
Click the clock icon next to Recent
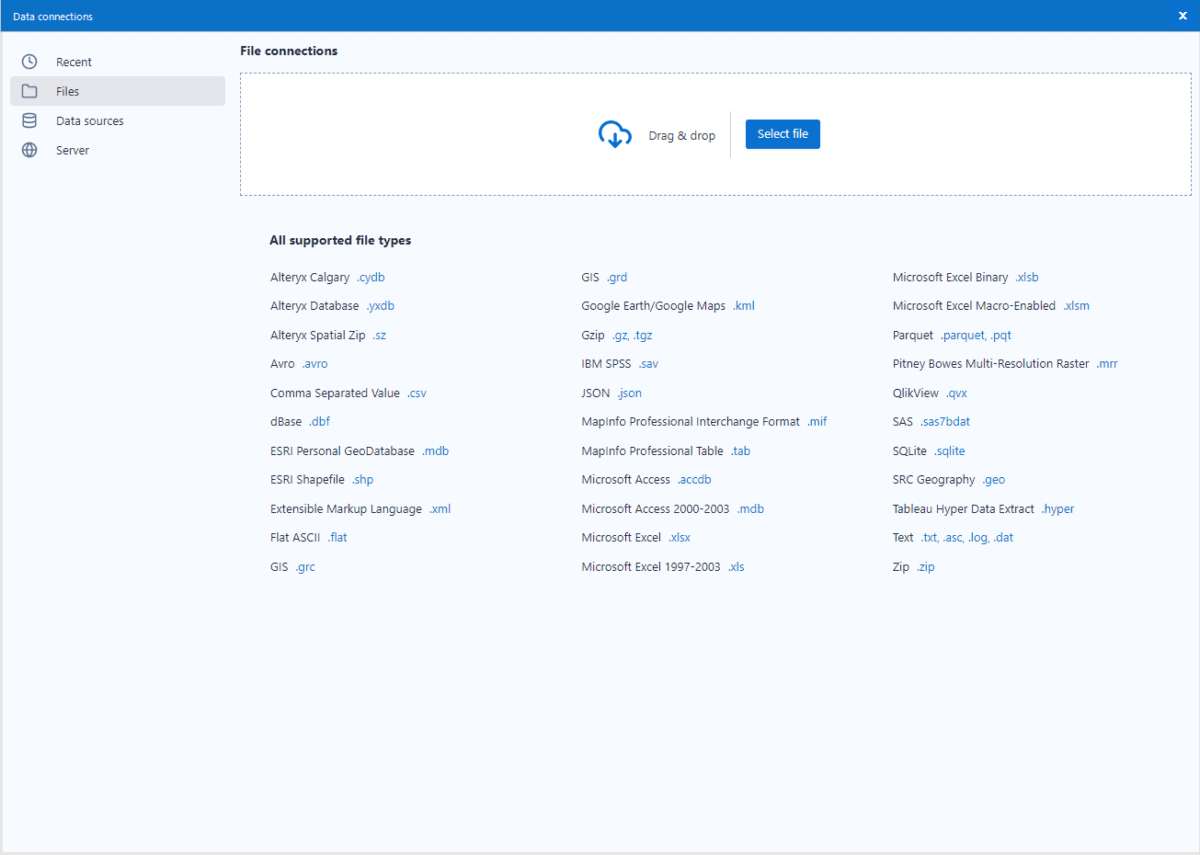(29, 61)
